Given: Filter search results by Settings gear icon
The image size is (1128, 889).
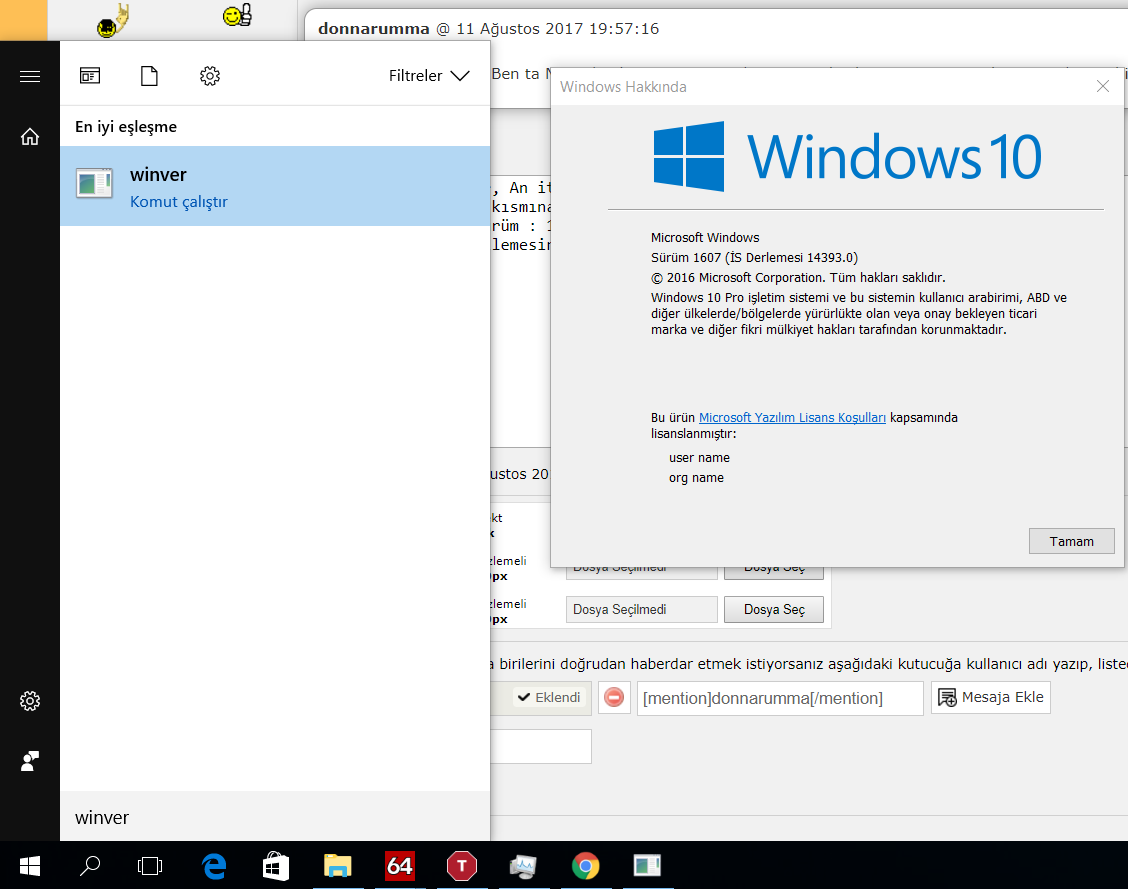Looking at the screenshot, I should (x=209, y=76).
